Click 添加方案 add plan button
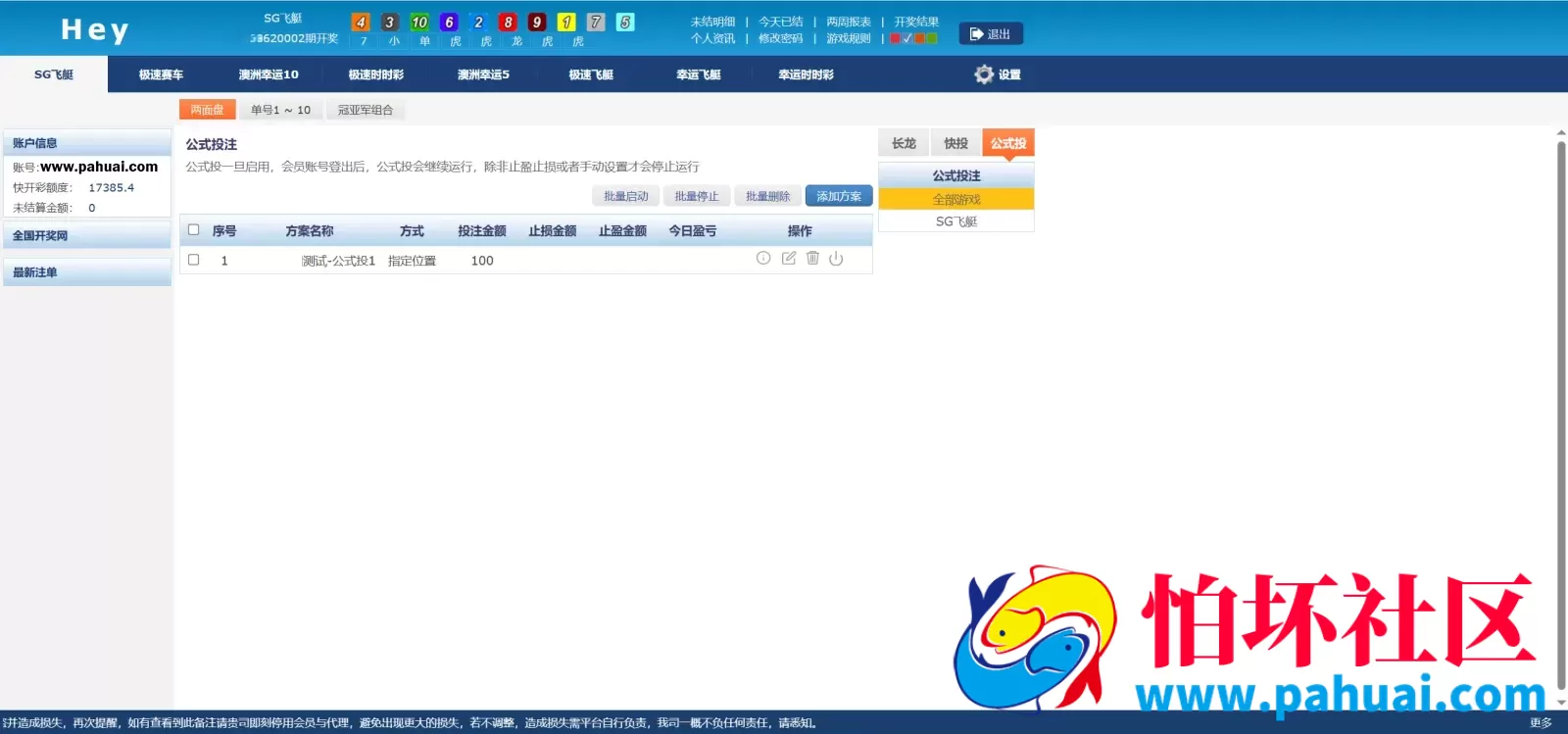1568x734 pixels. click(x=839, y=196)
